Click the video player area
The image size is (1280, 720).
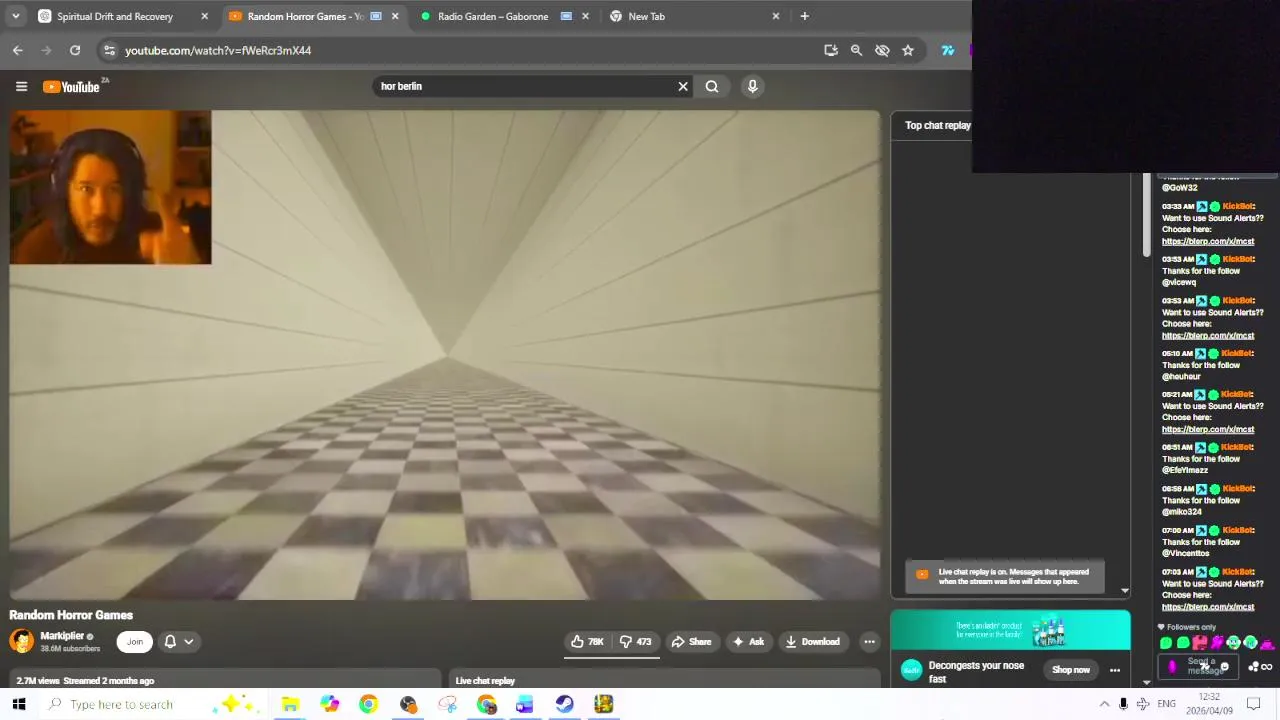tap(445, 355)
